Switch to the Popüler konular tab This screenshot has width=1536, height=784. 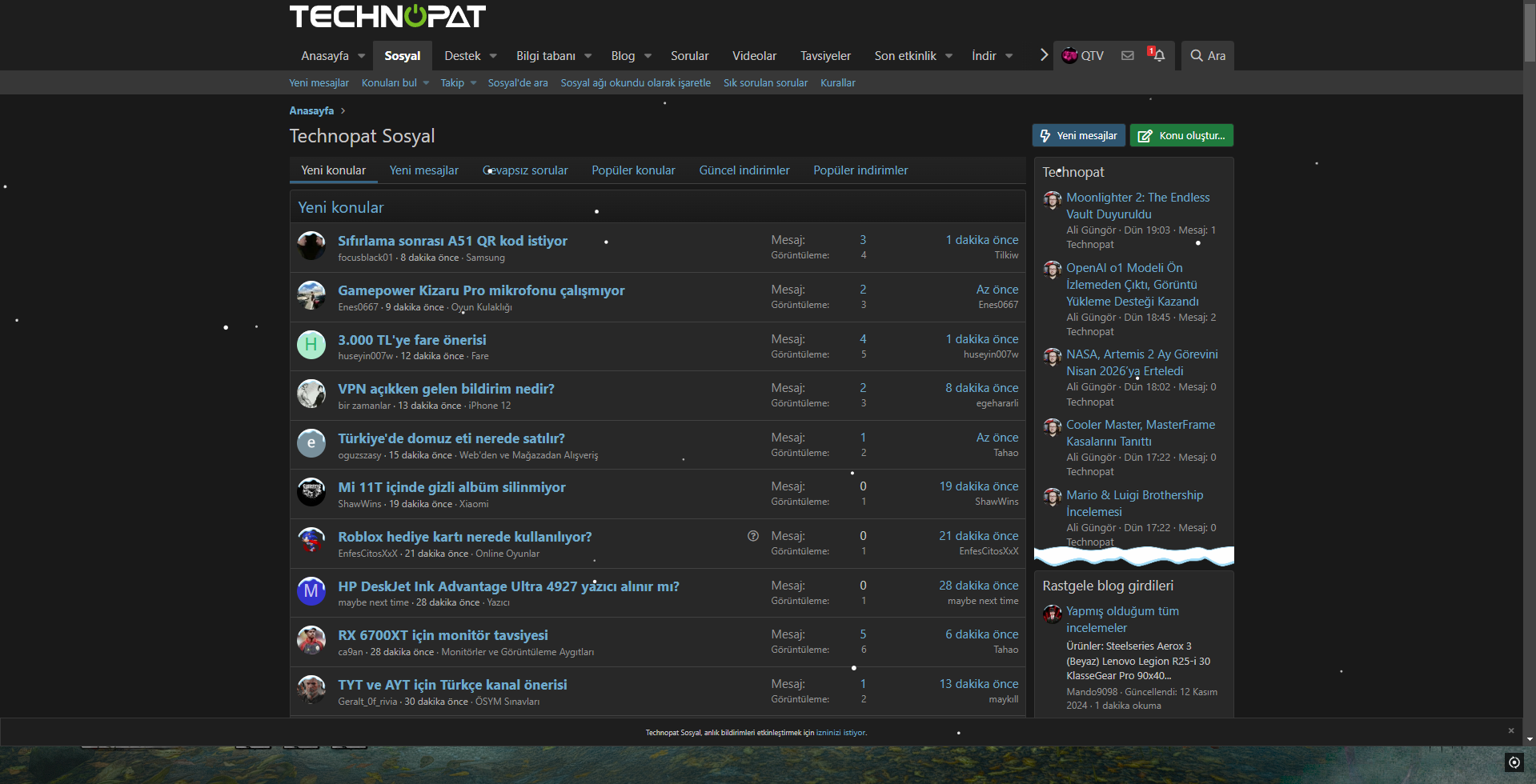tap(633, 170)
